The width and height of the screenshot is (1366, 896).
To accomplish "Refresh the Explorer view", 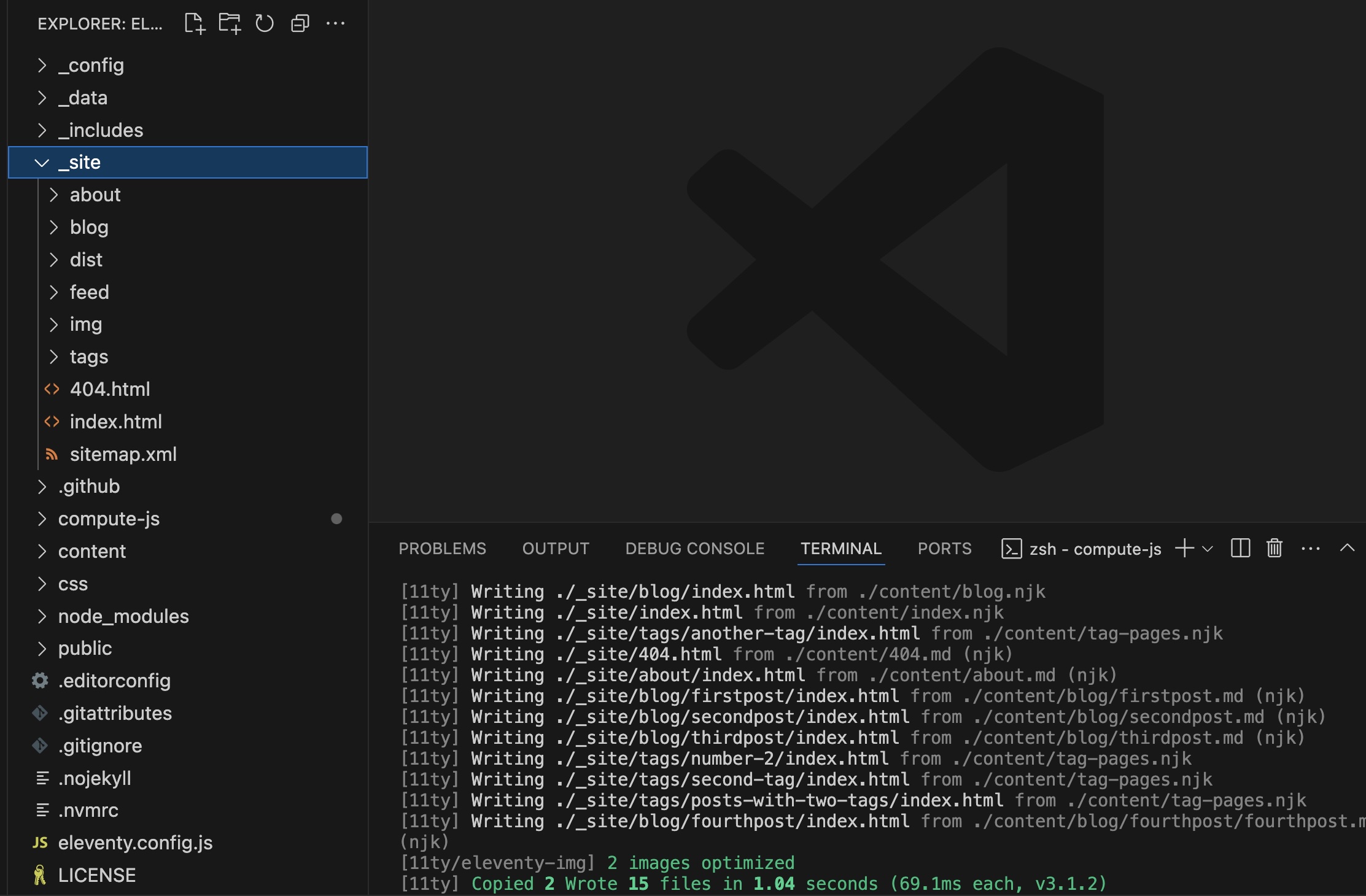I will 264,23.
